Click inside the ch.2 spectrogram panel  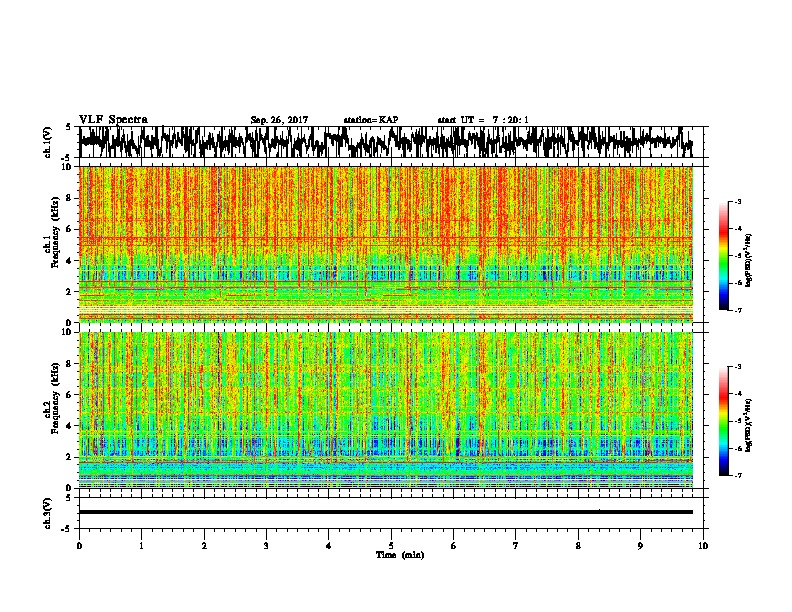[x=386, y=410]
